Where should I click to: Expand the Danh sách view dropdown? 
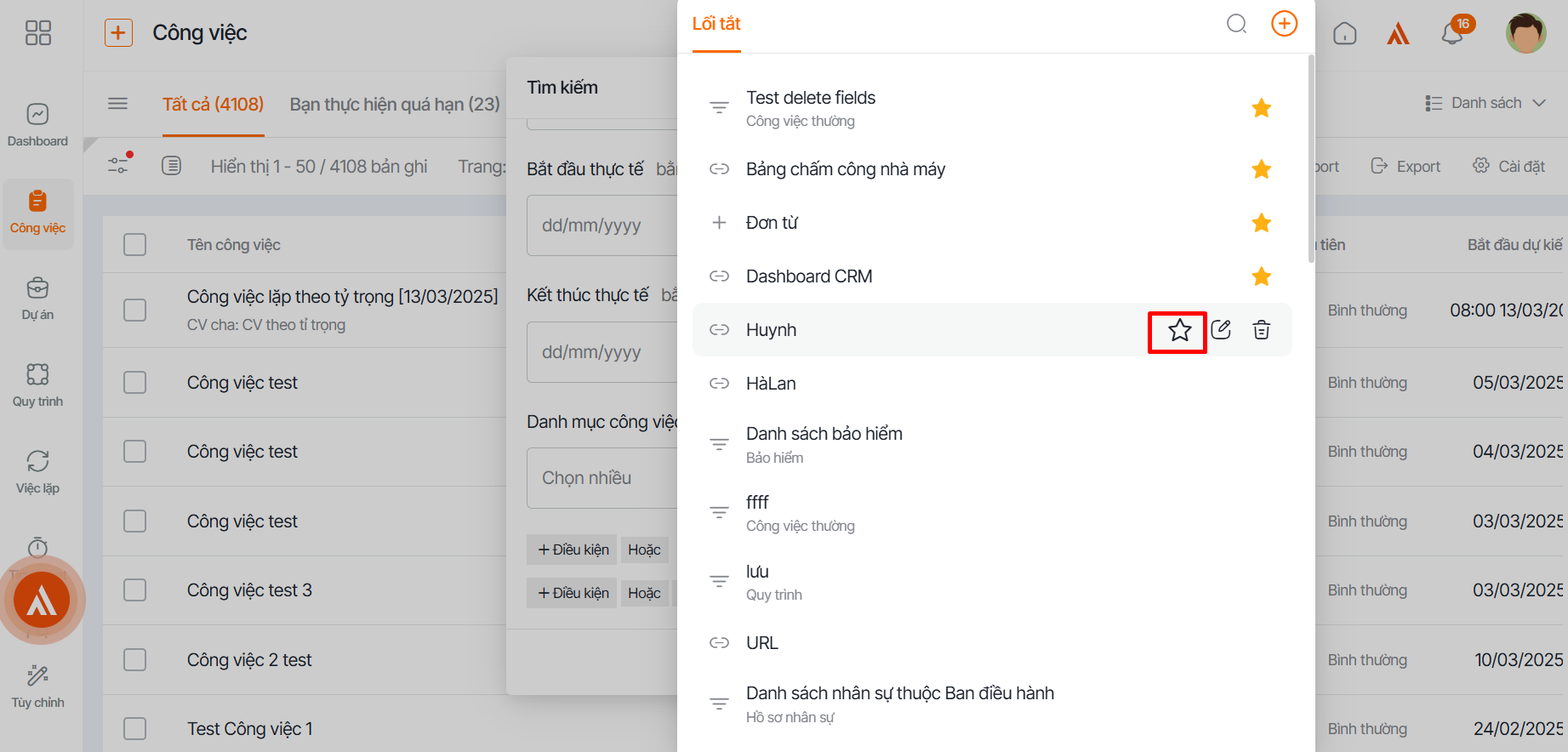1485,103
